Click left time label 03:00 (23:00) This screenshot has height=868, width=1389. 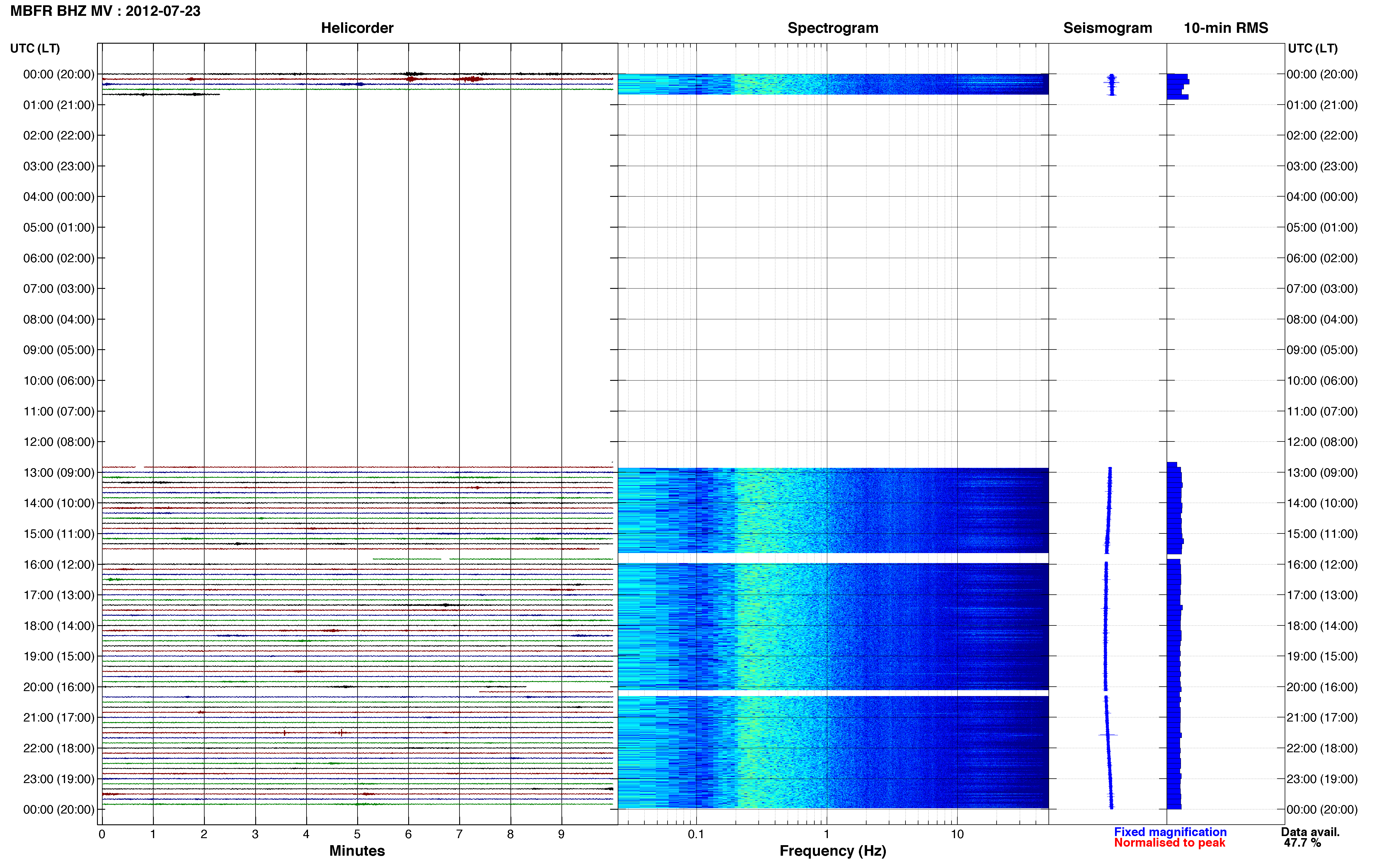tap(59, 166)
